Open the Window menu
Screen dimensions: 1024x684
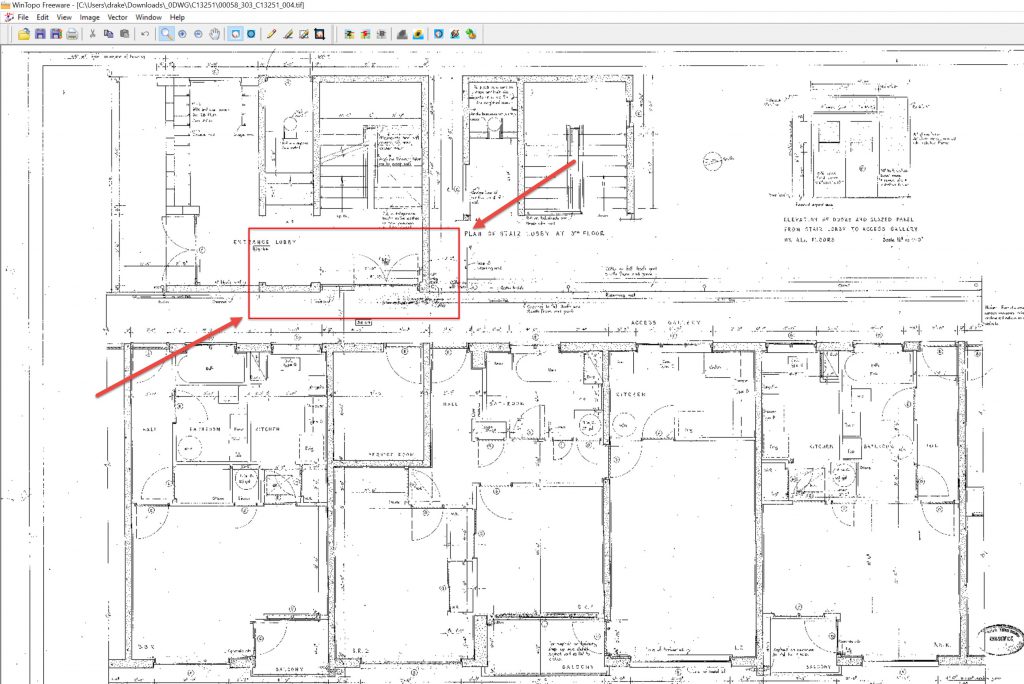click(x=148, y=18)
